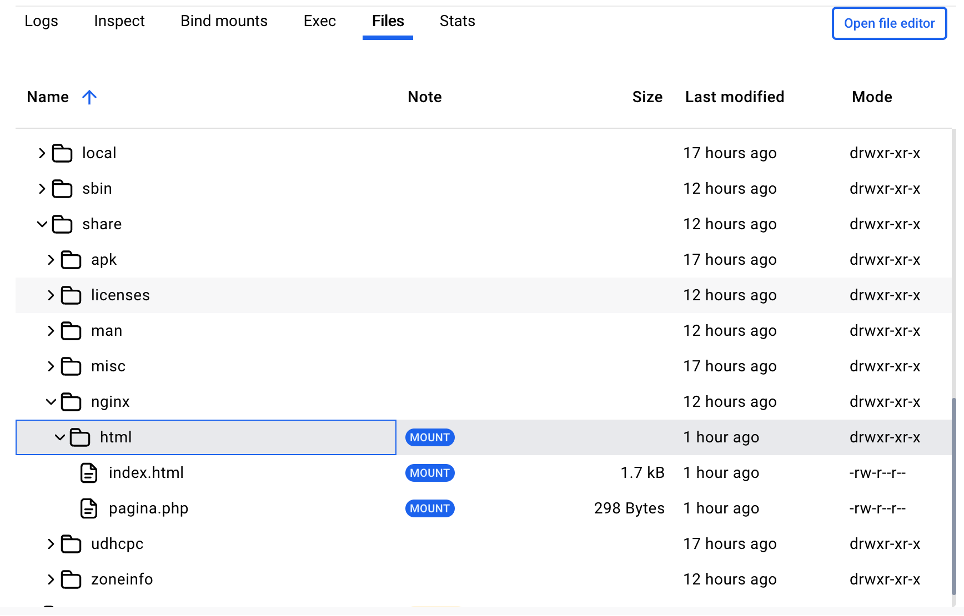Collapse the html folder chevron
The height and width of the screenshot is (616, 964).
60,437
